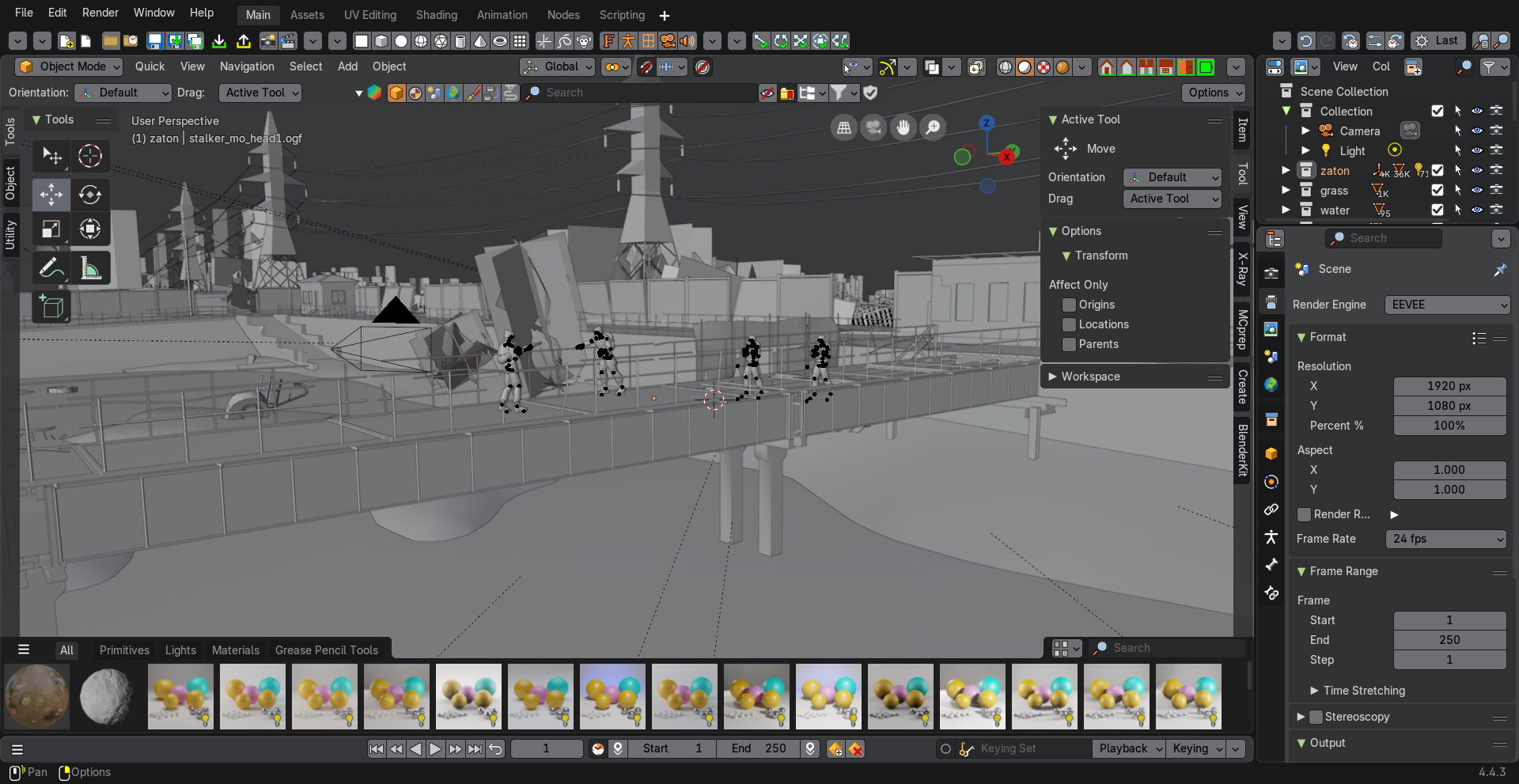Screen dimensions: 1519x784
Task: Enable Affect Only Locations checkbox
Action: (x=1069, y=324)
